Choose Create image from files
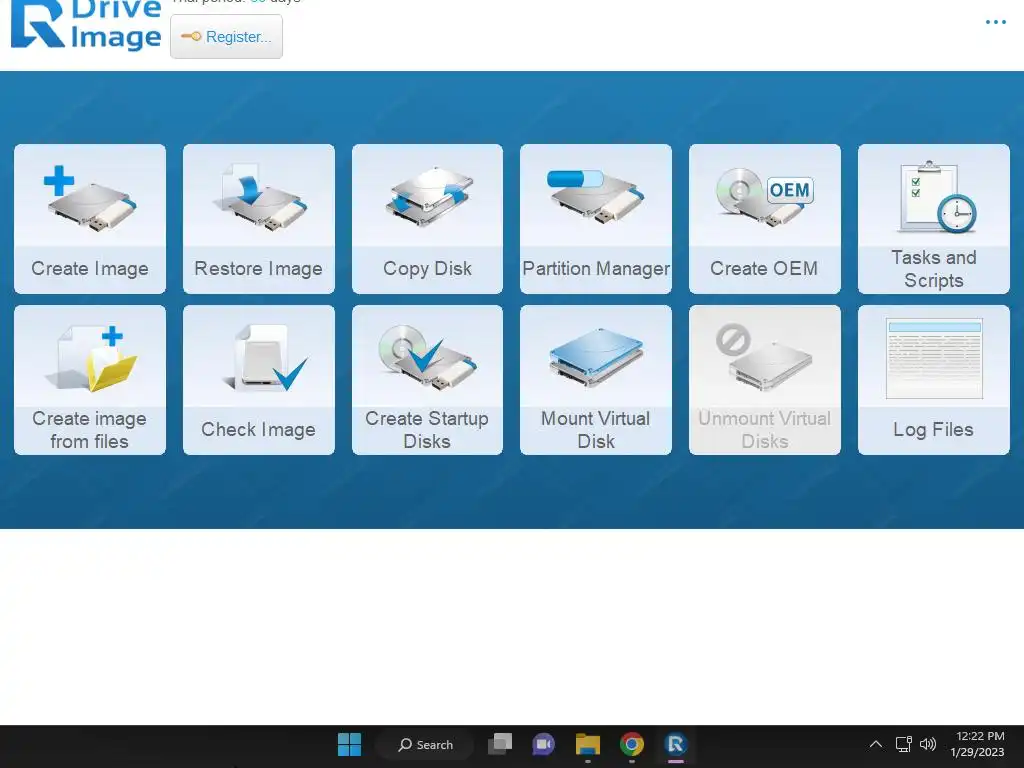 click(89, 380)
